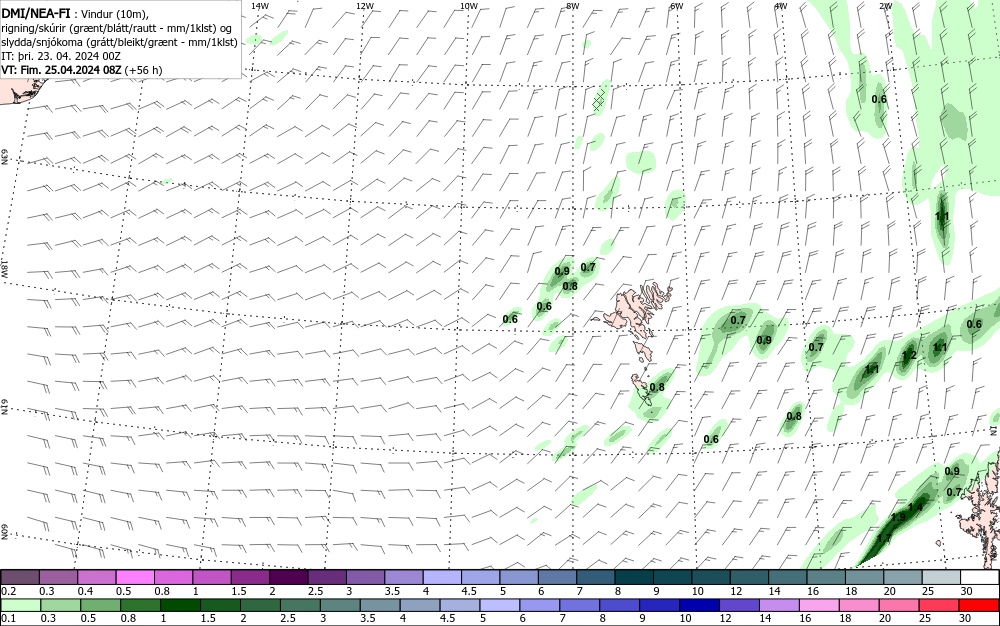Click the 1.9 precipitation value near Shetland
Viewport: 1000px width, 626px height.
pos(898,518)
